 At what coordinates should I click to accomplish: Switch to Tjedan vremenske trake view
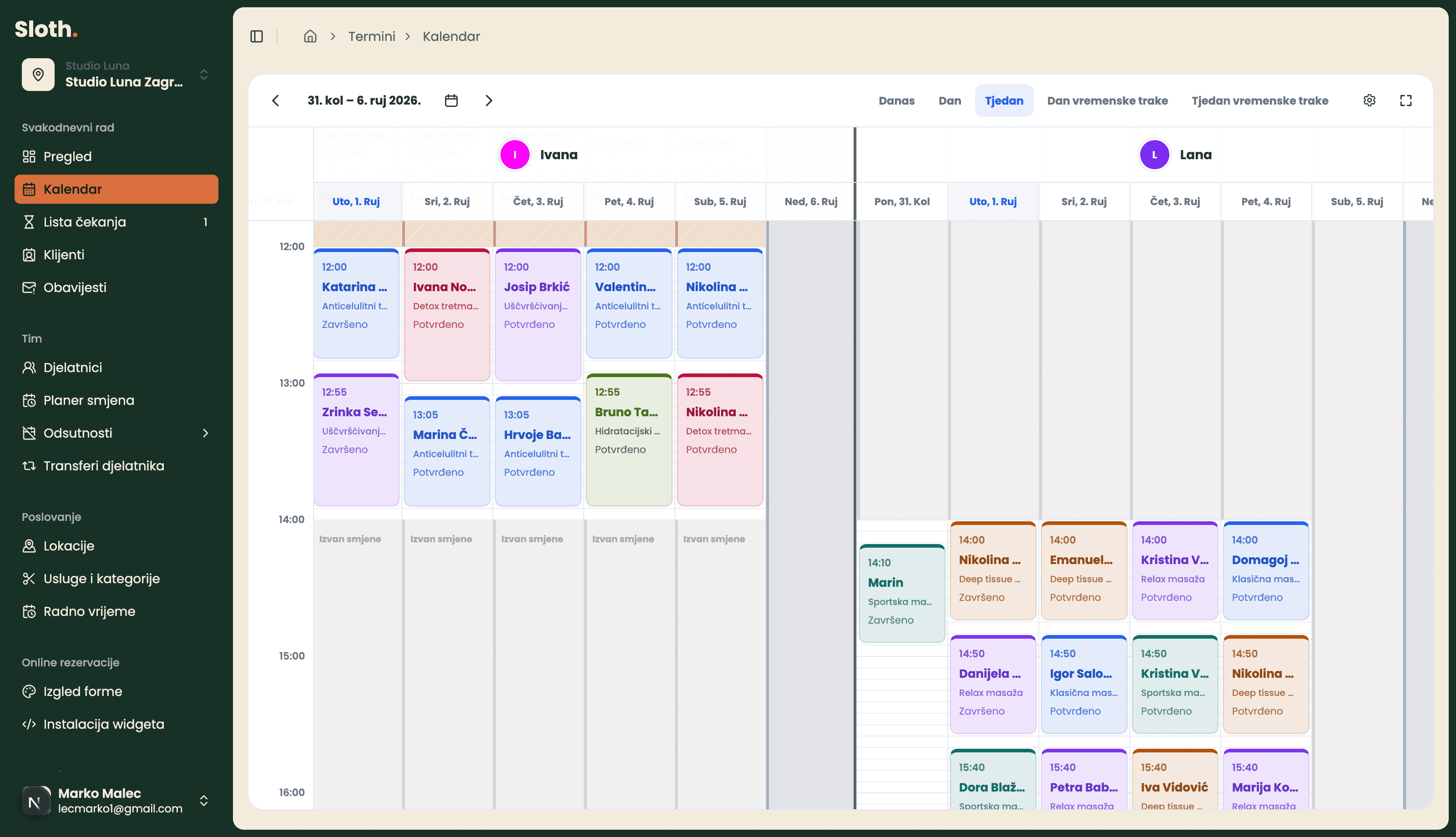(x=1259, y=101)
